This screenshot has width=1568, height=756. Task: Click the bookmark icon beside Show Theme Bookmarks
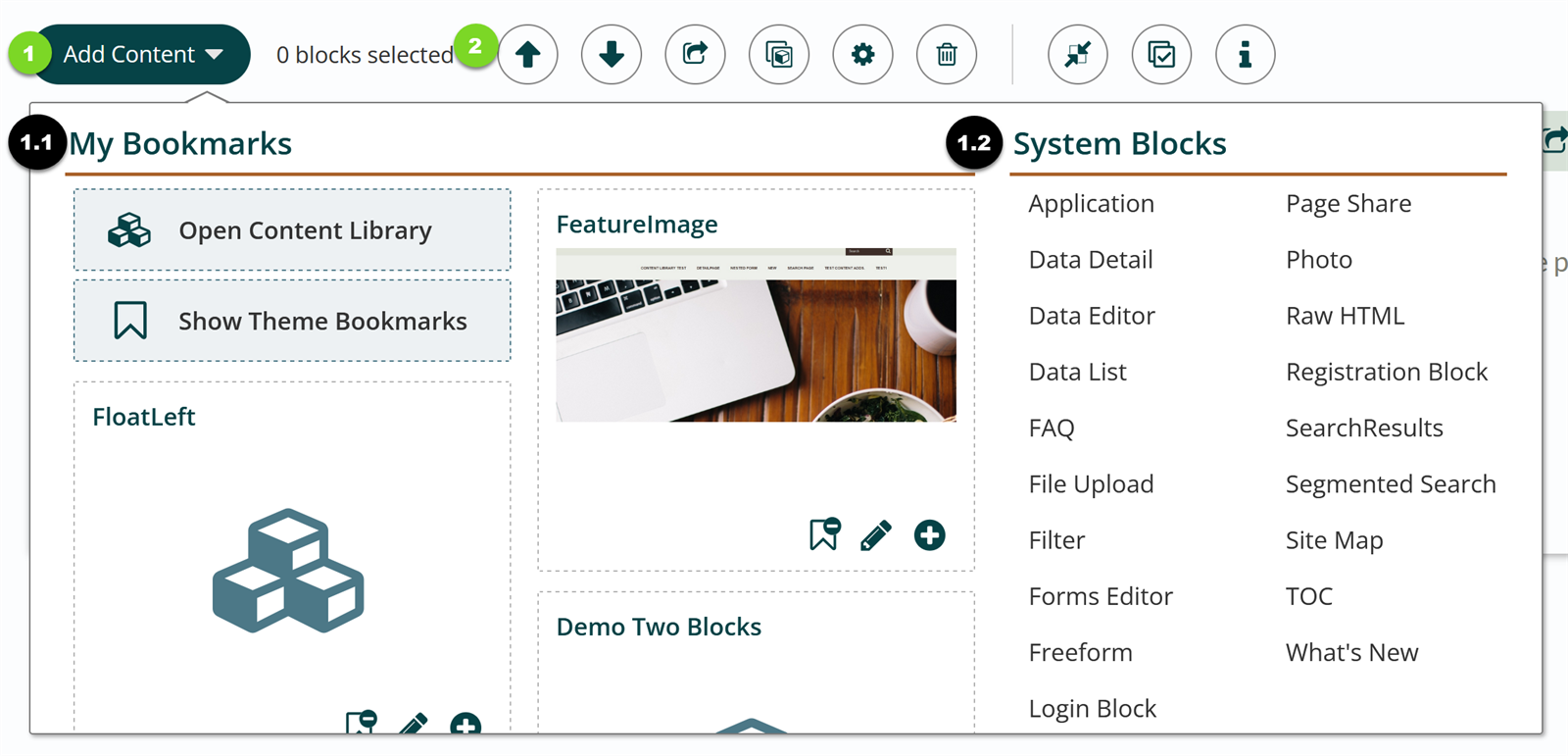coord(130,321)
